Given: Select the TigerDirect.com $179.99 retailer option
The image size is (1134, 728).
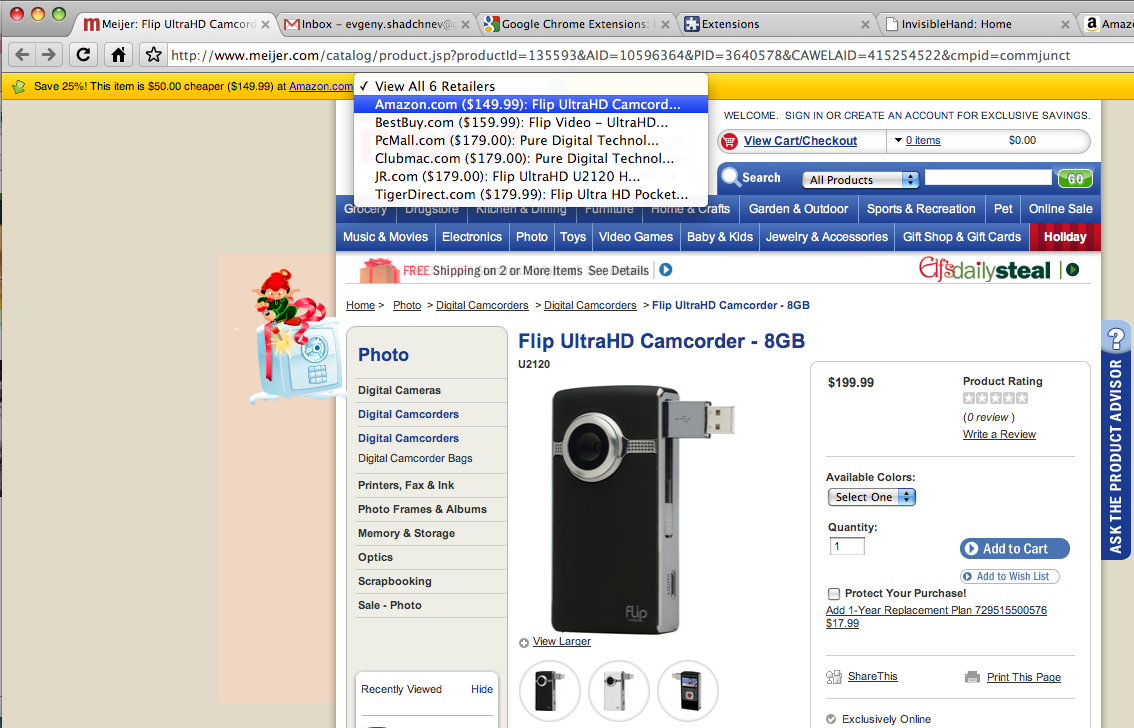Looking at the screenshot, I should (531, 194).
